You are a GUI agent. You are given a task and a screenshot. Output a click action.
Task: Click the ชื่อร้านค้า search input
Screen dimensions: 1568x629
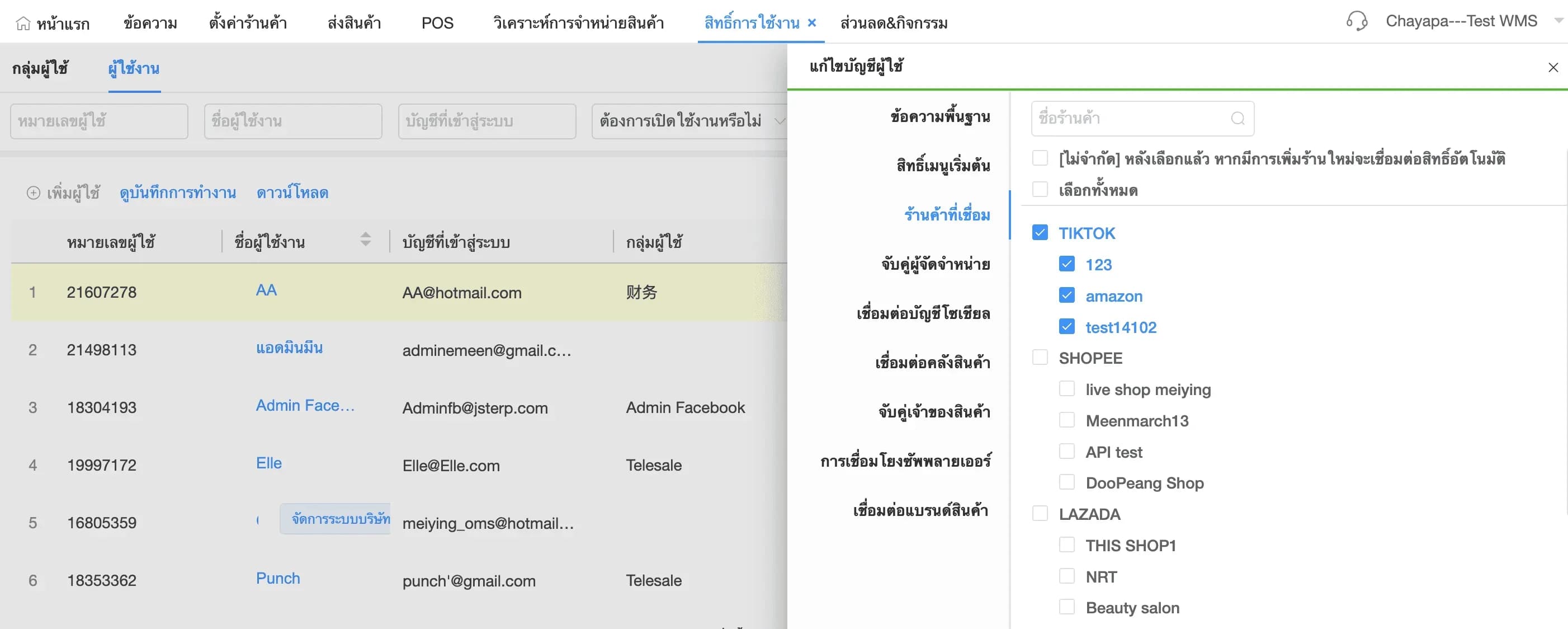click(x=1142, y=118)
